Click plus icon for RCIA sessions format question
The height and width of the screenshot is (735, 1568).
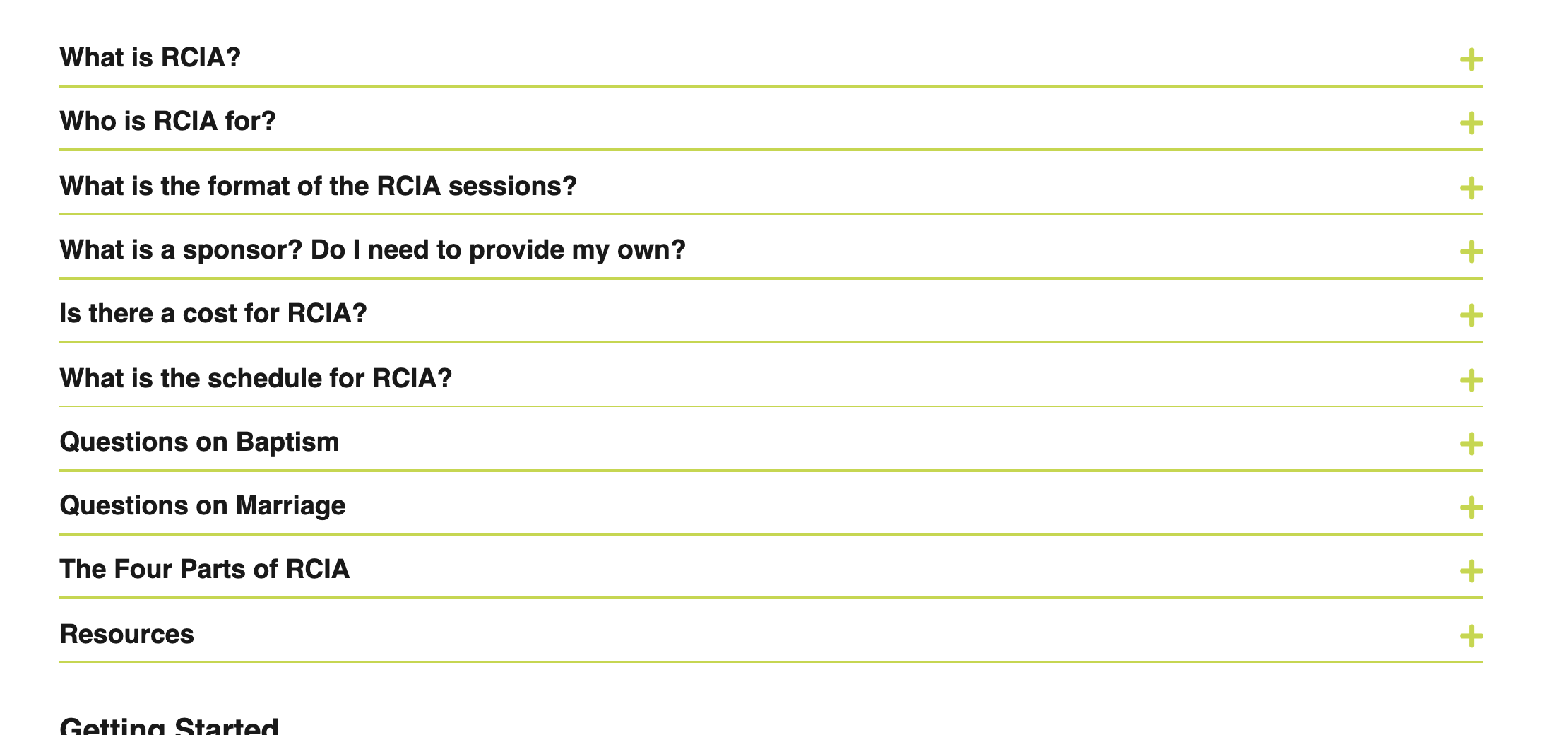1471,188
